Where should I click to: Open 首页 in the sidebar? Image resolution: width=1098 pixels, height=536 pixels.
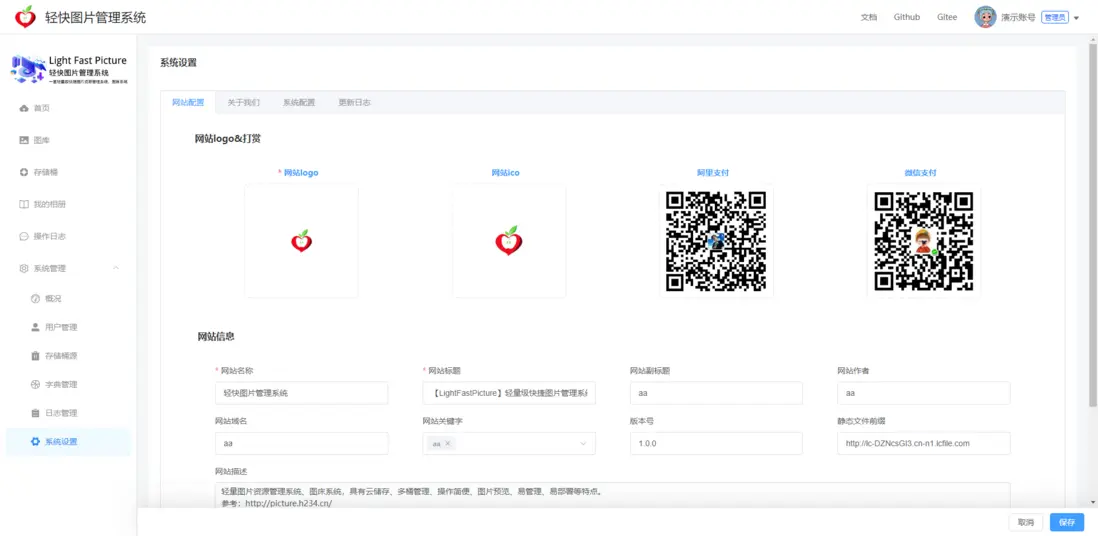(x=42, y=108)
